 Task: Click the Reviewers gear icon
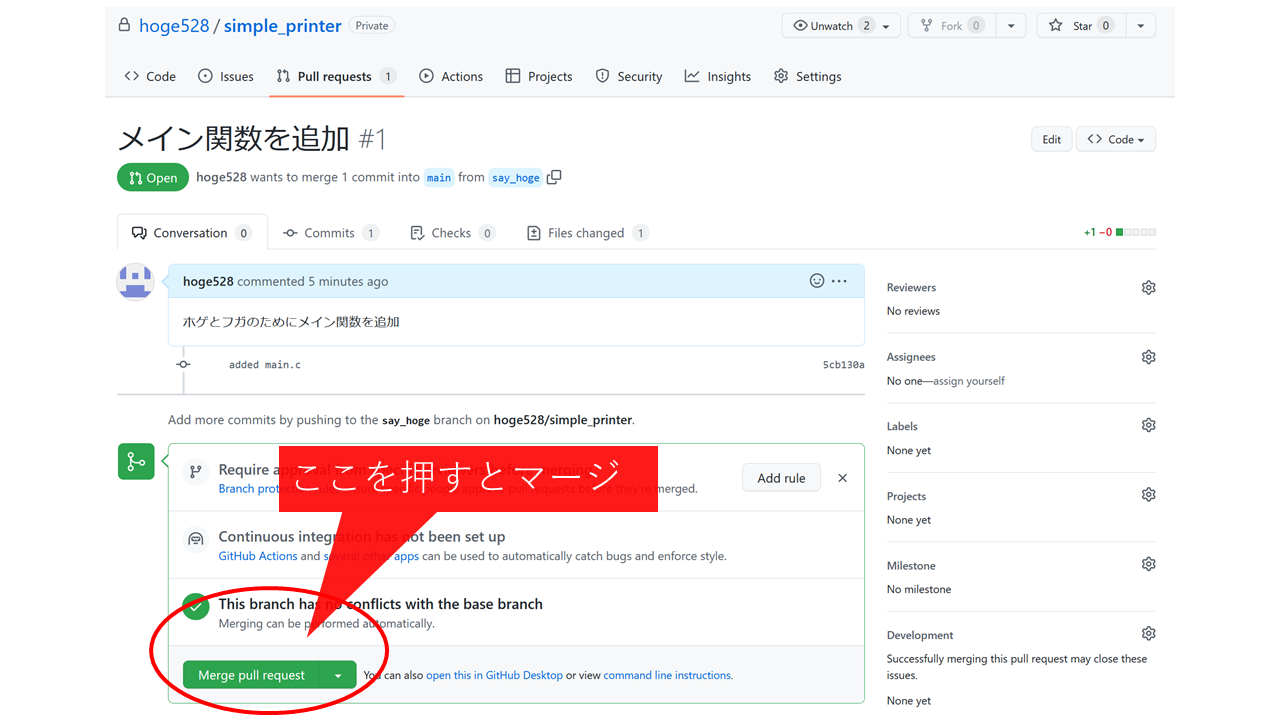(1148, 288)
